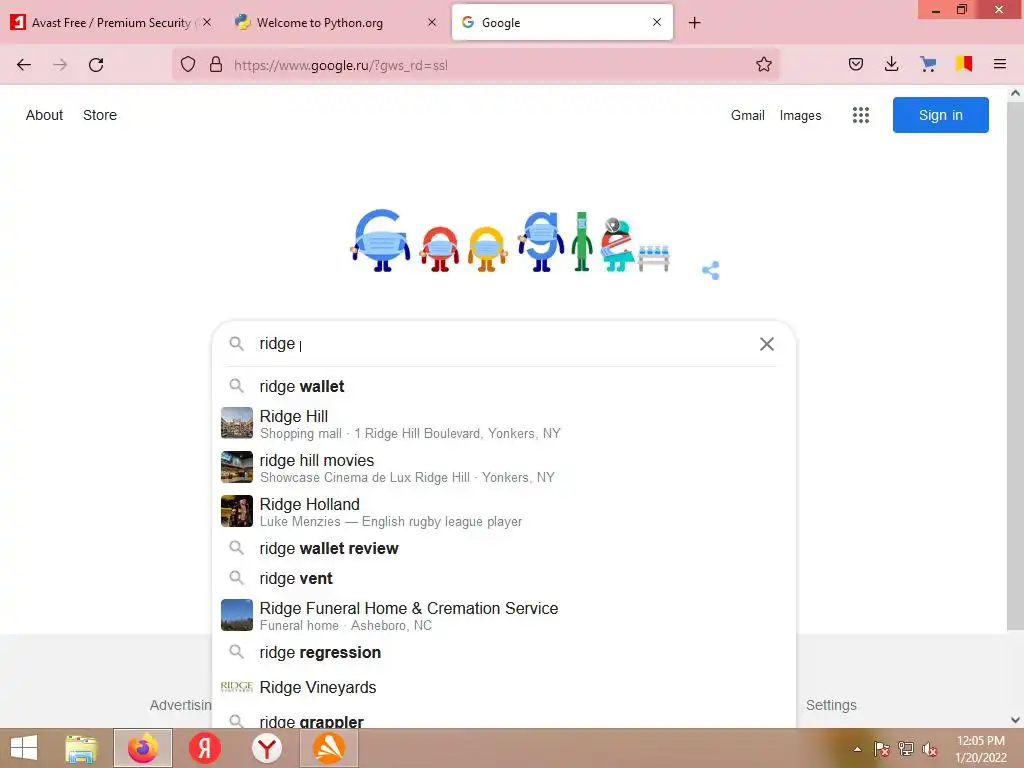Show hidden system tray icons

[x=857, y=749]
